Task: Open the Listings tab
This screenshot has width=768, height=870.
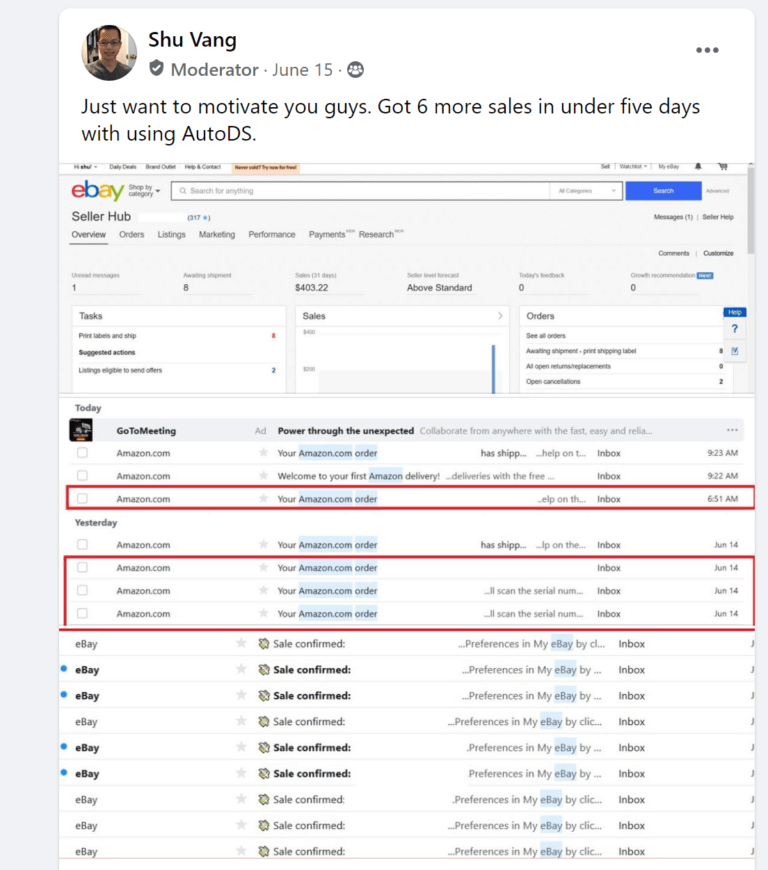Action: (171, 235)
